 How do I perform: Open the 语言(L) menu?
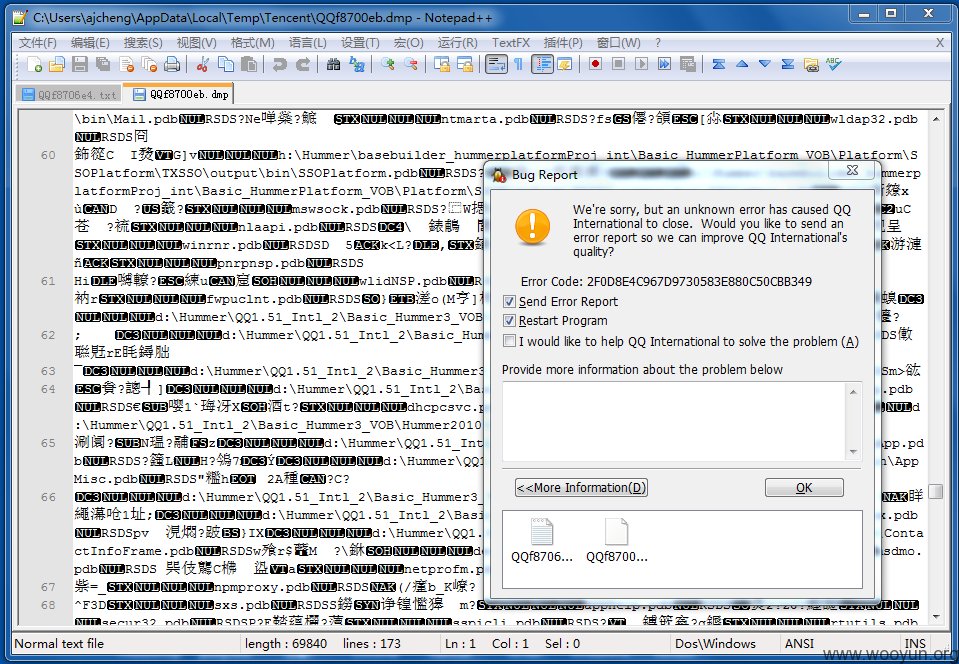point(307,43)
